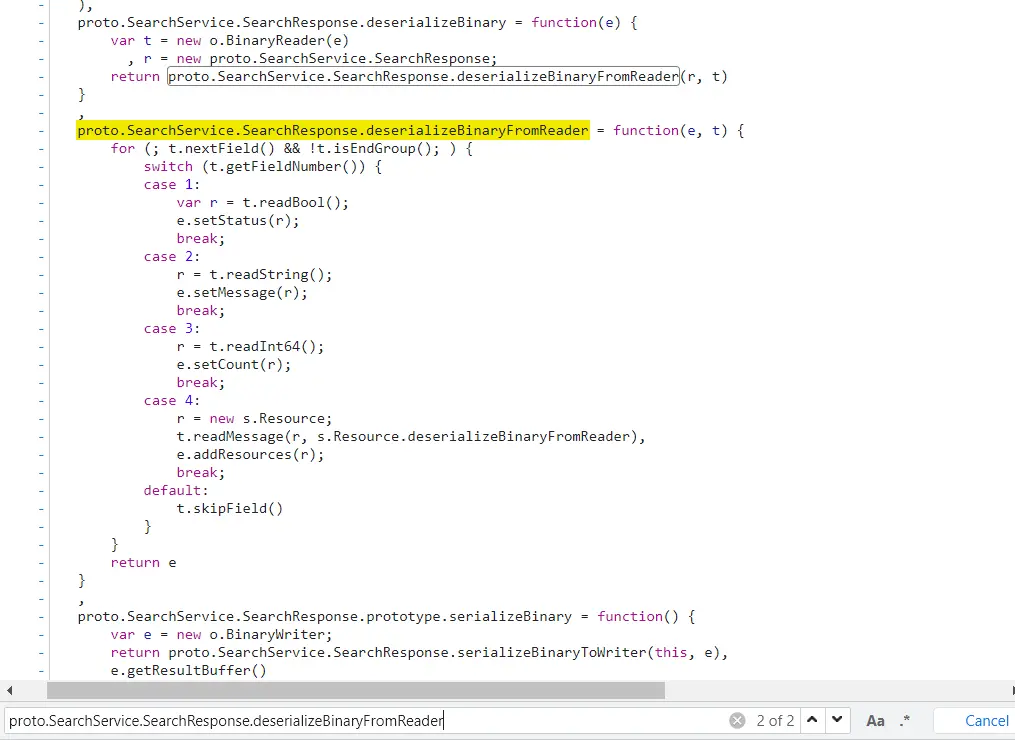
Task: Click on "e.getResultBuffer()" line
Action: [x=188, y=671]
